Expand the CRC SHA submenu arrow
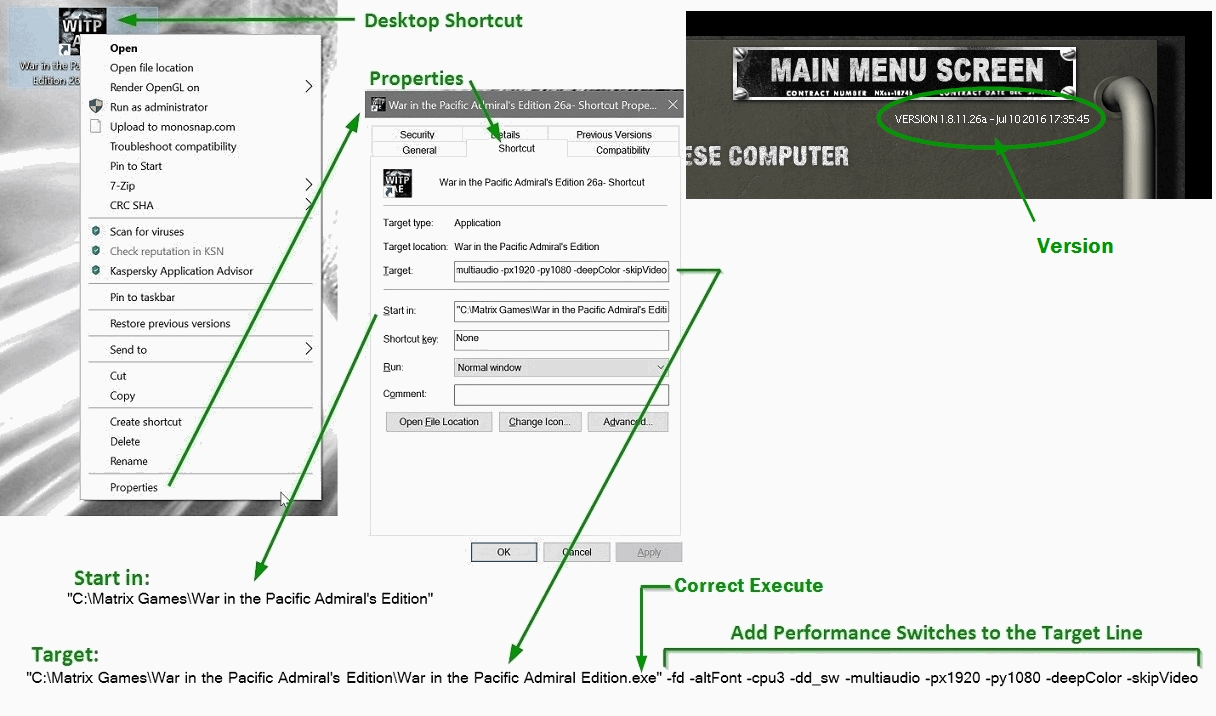The height and width of the screenshot is (716, 1216). [x=308, y=205]
